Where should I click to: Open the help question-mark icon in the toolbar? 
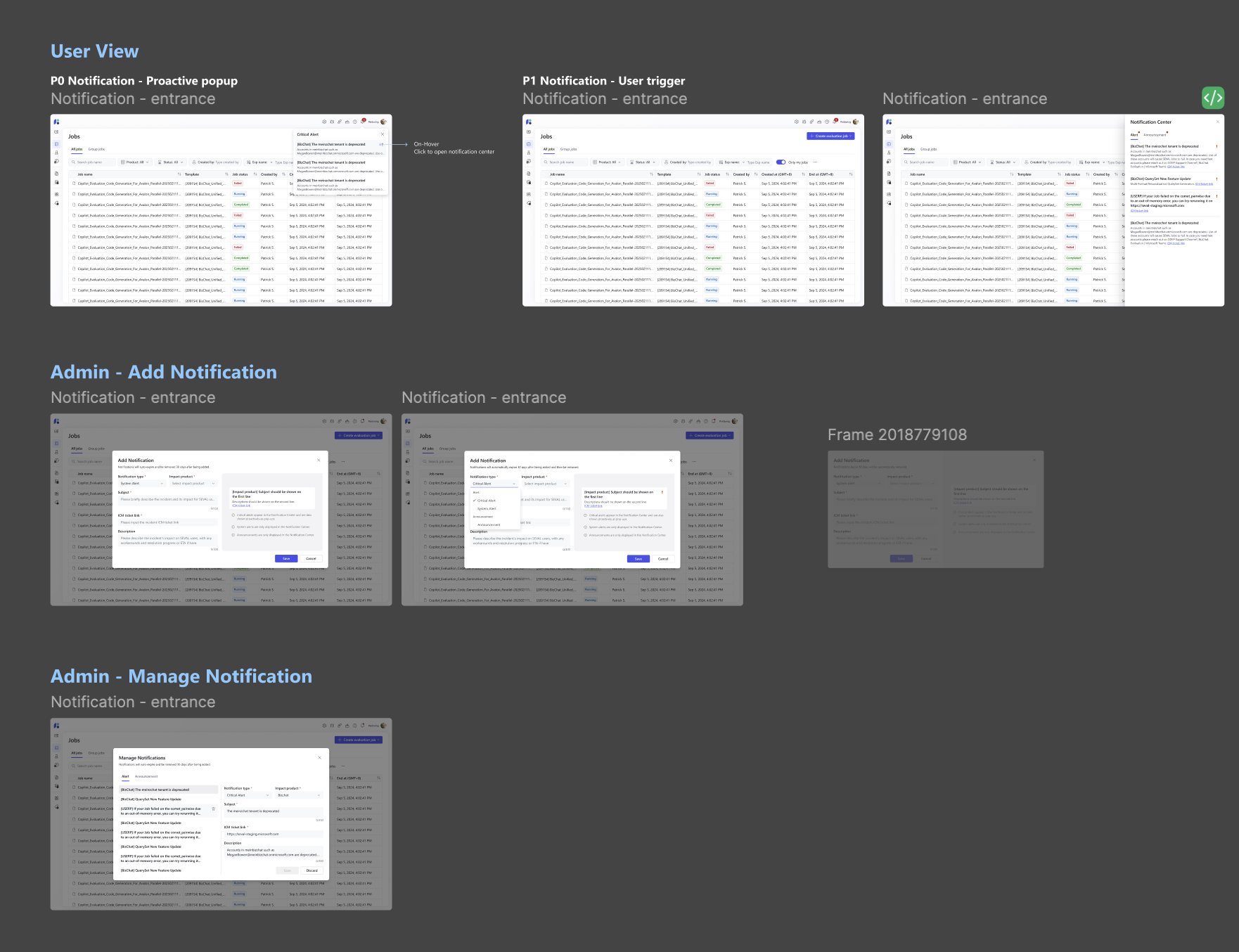click(x=355, y=122)
